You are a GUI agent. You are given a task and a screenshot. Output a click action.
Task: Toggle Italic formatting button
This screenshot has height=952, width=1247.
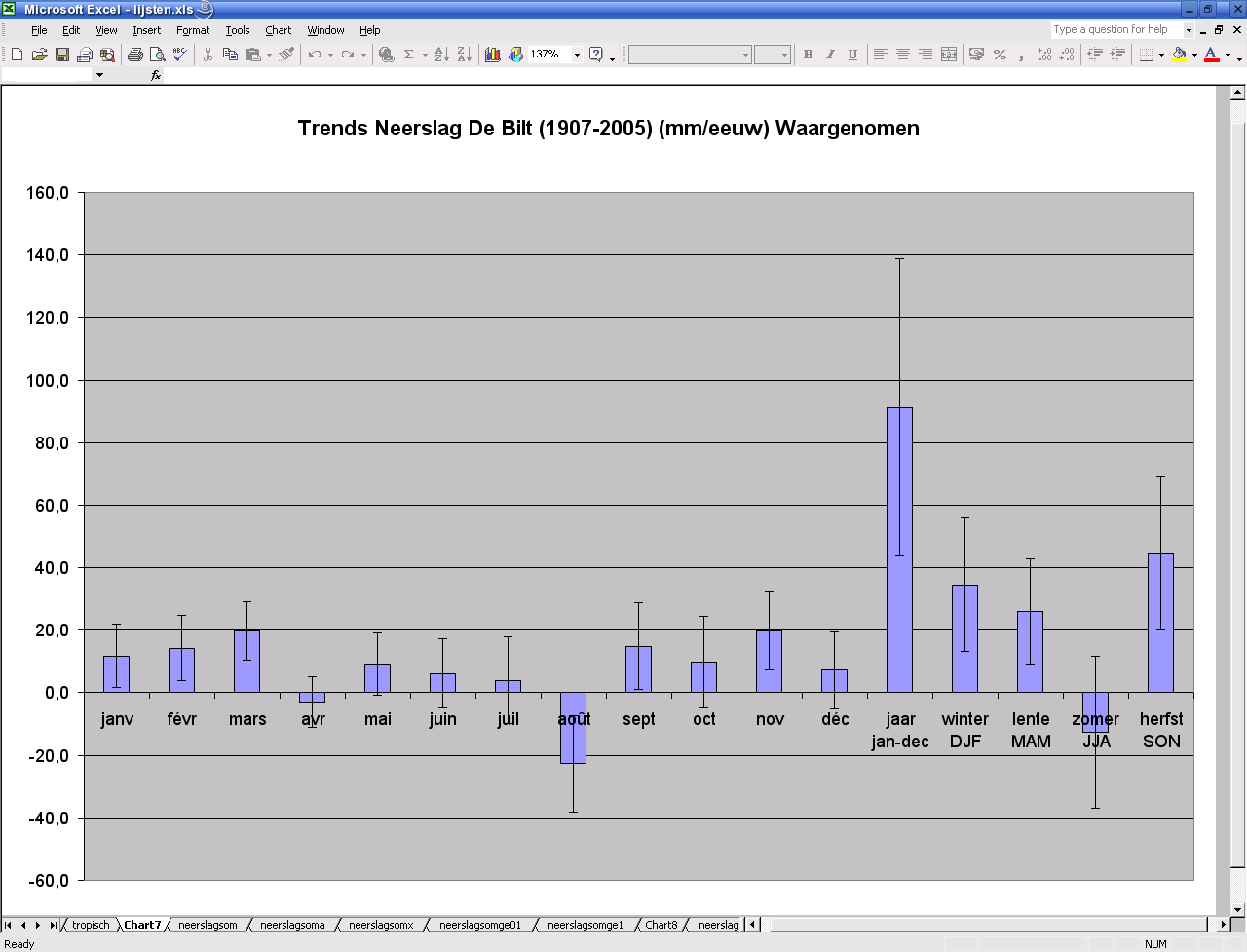(830, 55)
